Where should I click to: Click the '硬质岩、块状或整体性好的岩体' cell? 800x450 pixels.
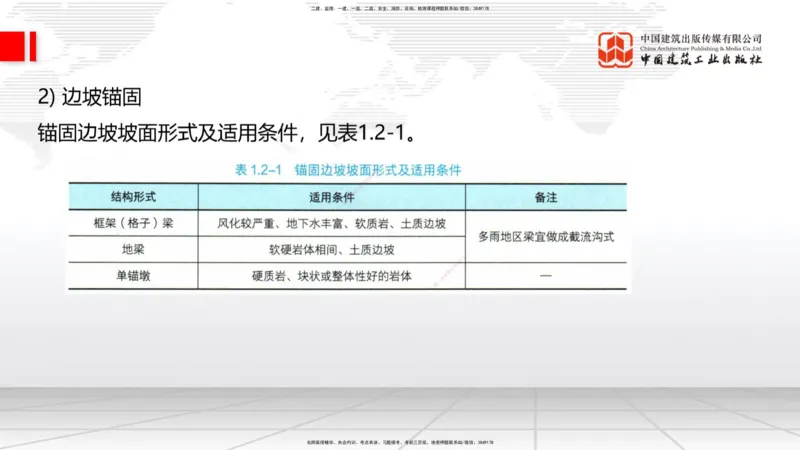point(332,276)
